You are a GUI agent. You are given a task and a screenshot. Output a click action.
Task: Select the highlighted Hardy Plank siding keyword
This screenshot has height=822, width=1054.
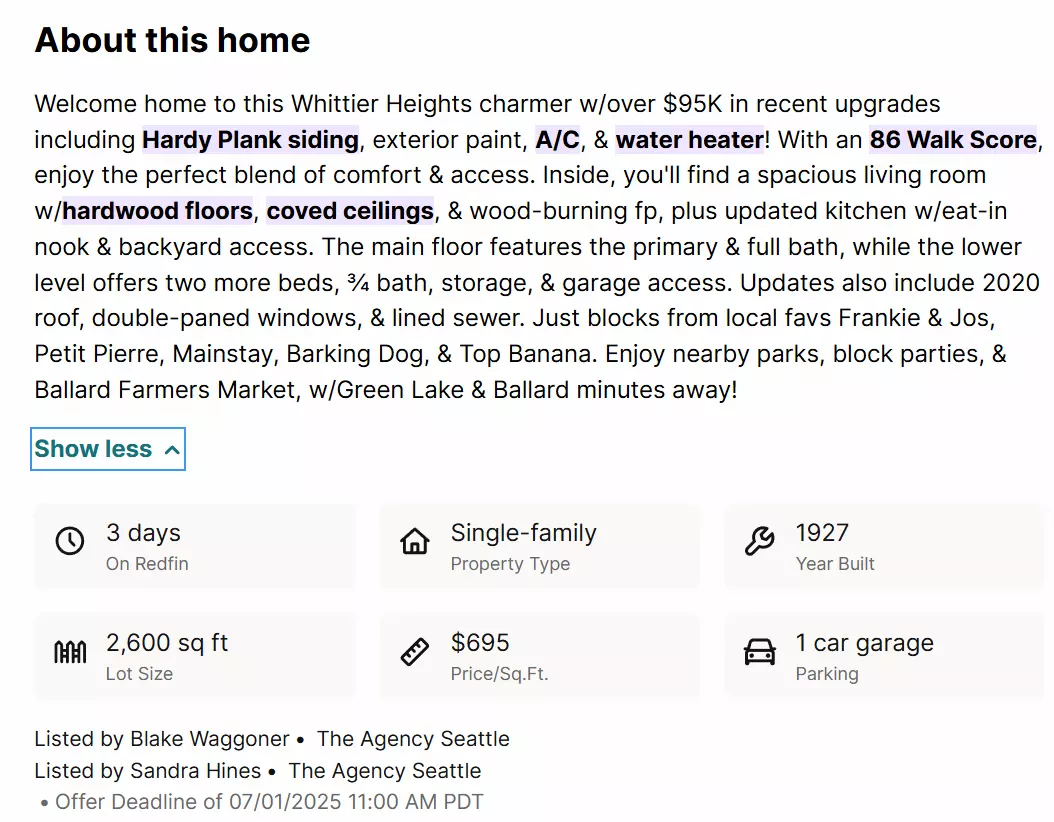coord(250,140)
